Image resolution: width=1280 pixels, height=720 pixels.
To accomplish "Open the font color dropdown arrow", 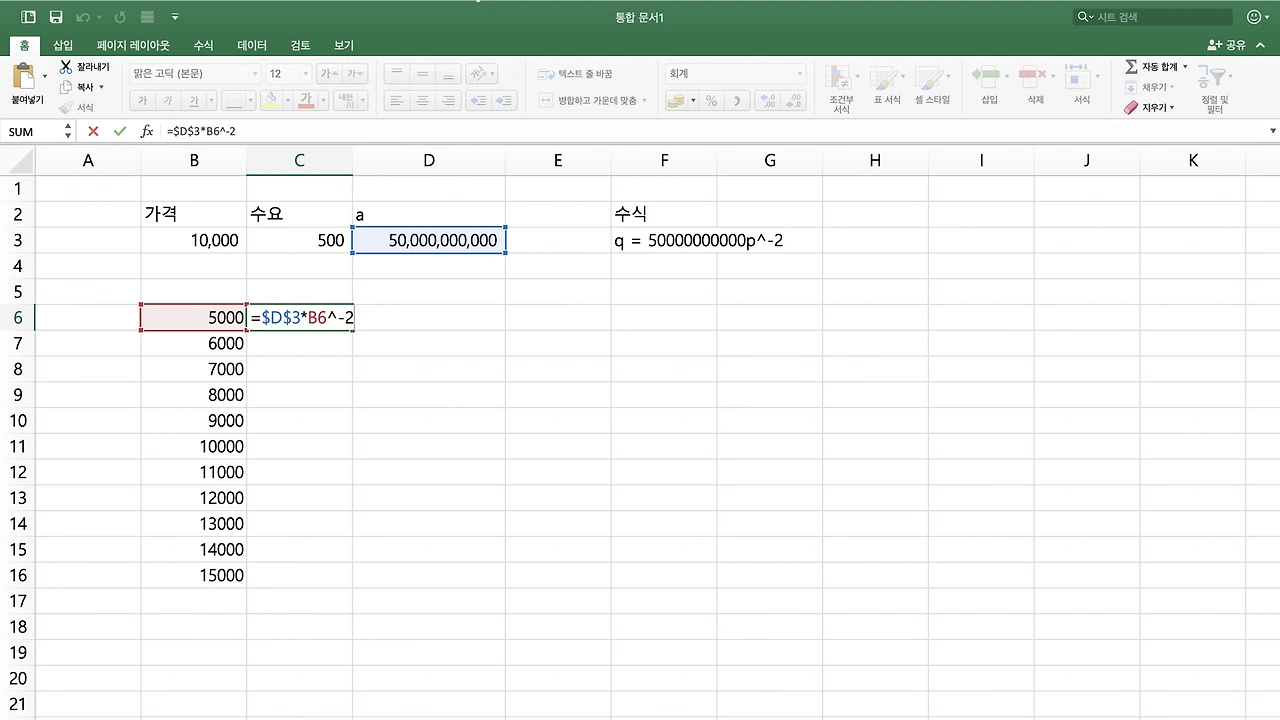I will [x=322, y=100].
